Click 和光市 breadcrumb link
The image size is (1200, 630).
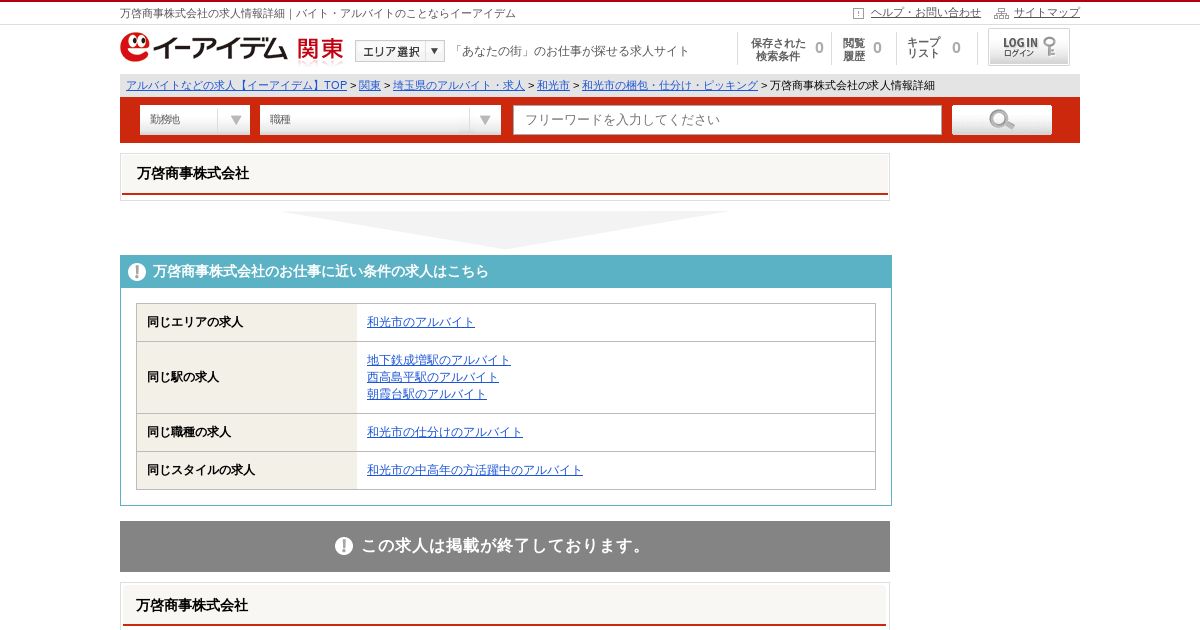[553, 85]
